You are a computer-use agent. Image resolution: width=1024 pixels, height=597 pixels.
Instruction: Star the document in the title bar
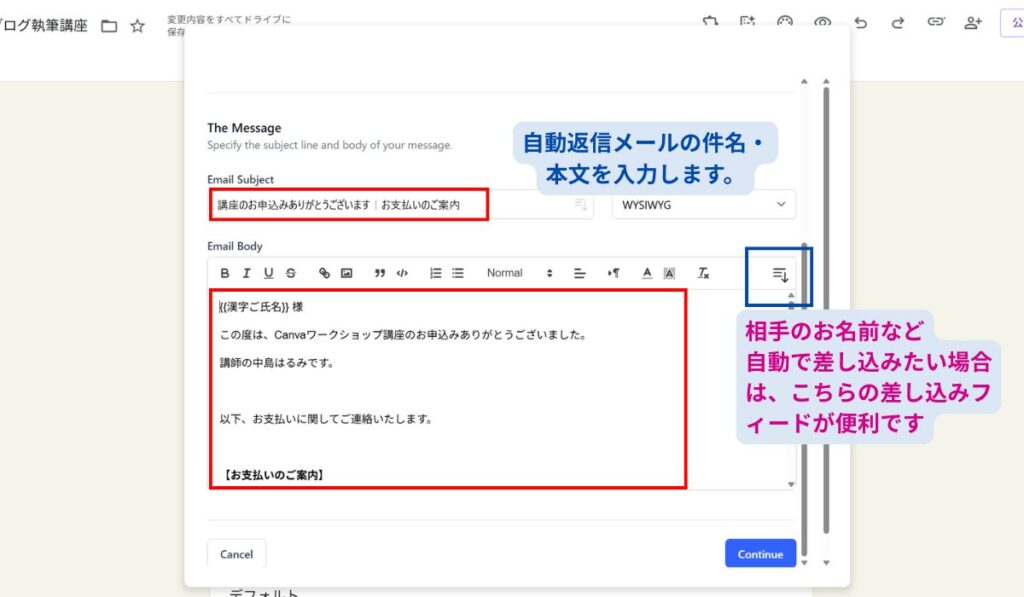[138, 26]
